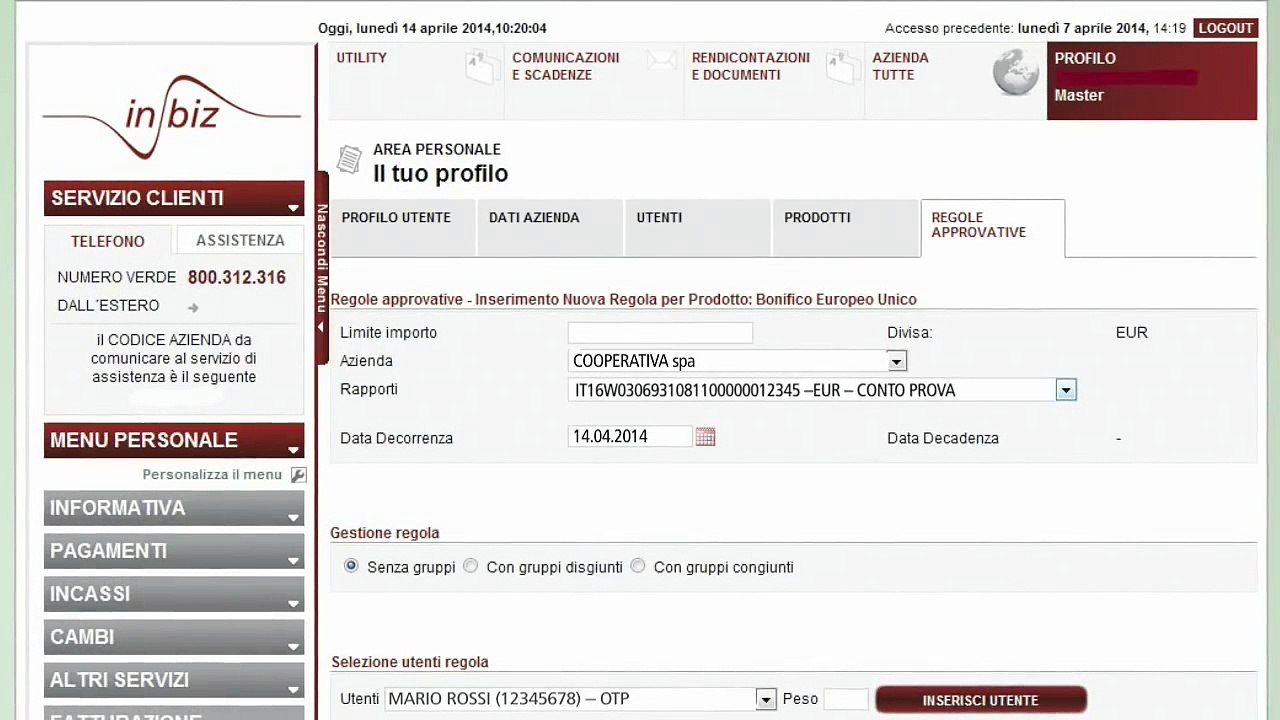The height and width of the screenshot is (720, 1280).
Task: Expand the Menu Personale section
Action: coord(174,440)
